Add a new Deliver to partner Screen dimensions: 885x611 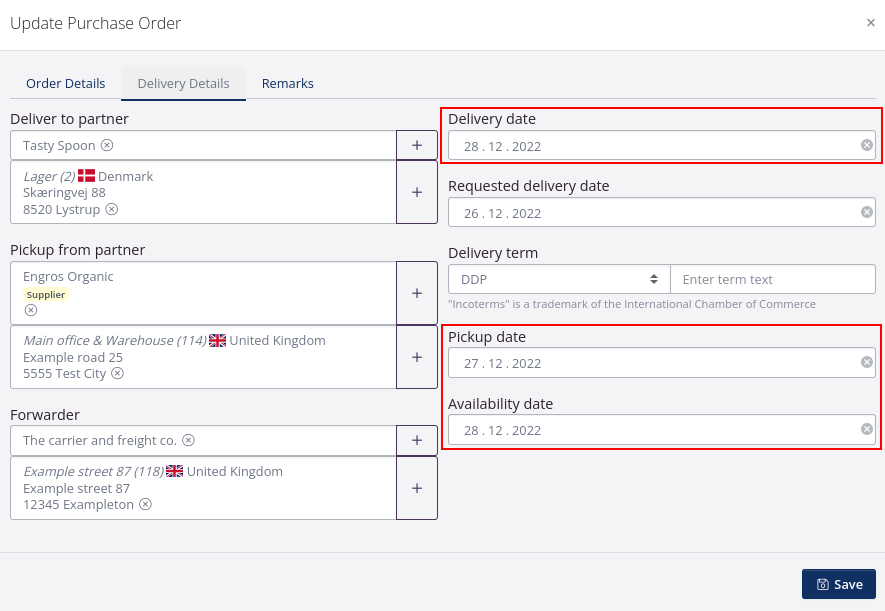coord(417,146)
